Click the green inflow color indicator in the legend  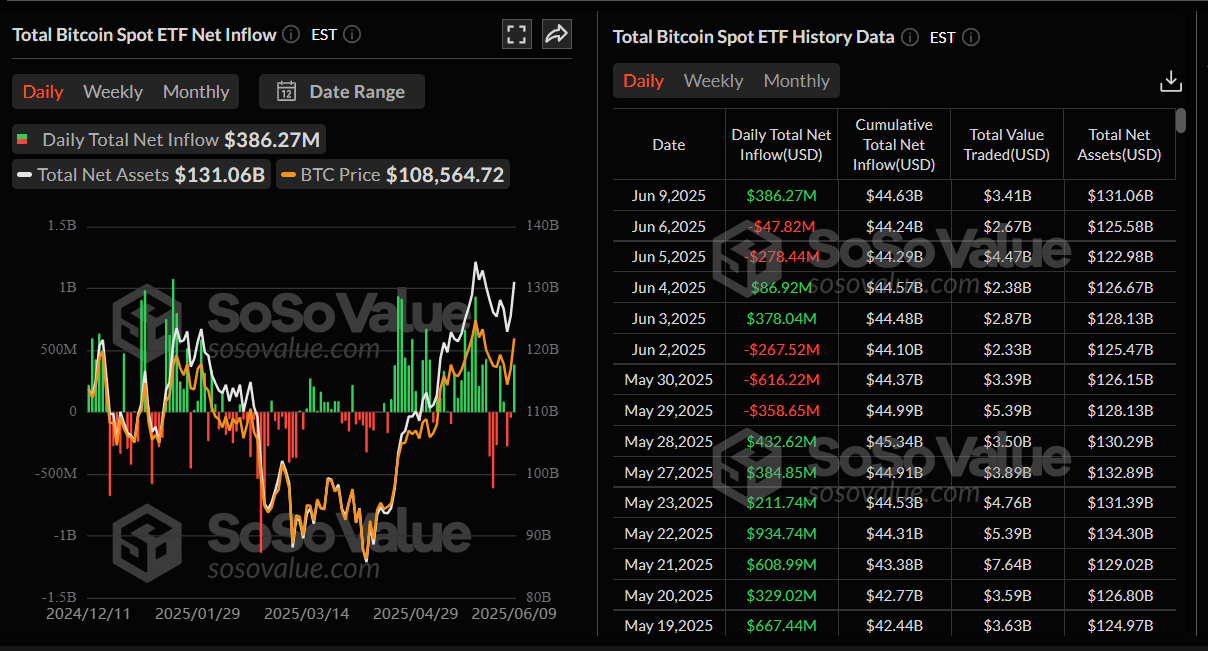22,140
